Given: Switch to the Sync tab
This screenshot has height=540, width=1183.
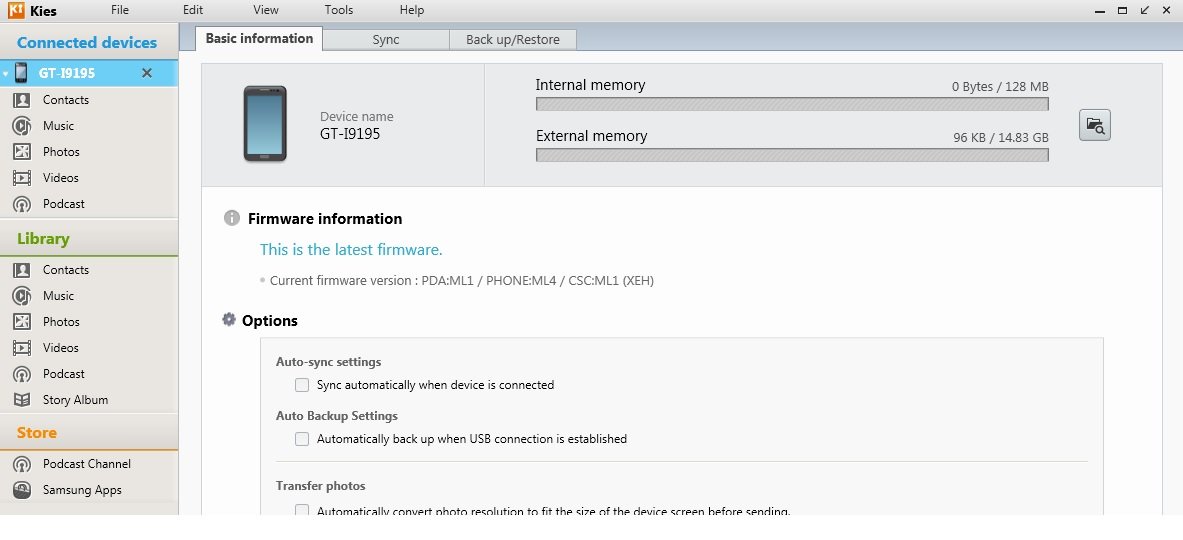Looking at the screenshot, I should (x=386, y=40).
